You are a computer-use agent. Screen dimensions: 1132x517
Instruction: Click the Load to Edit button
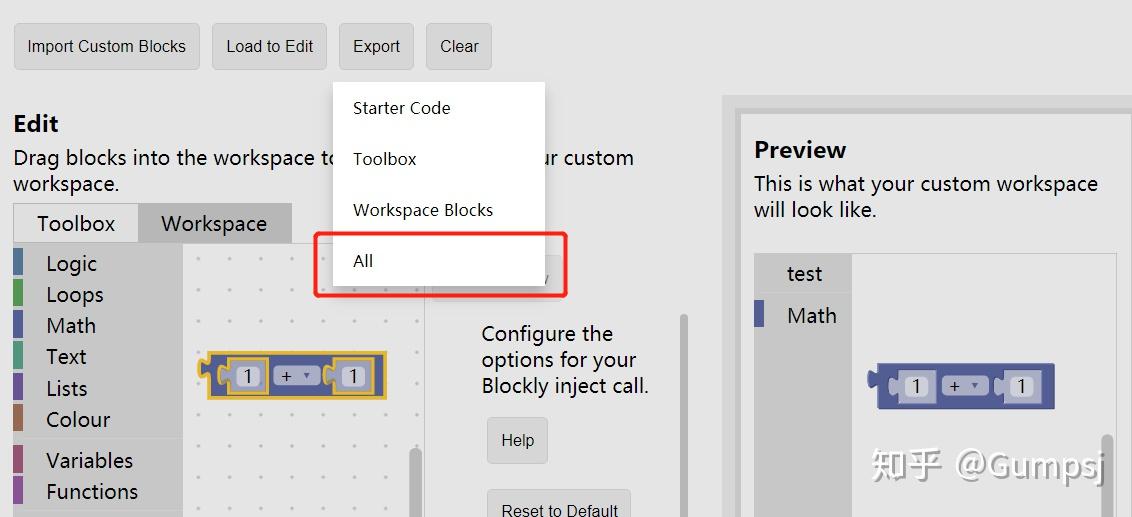(x=269, y=47)
